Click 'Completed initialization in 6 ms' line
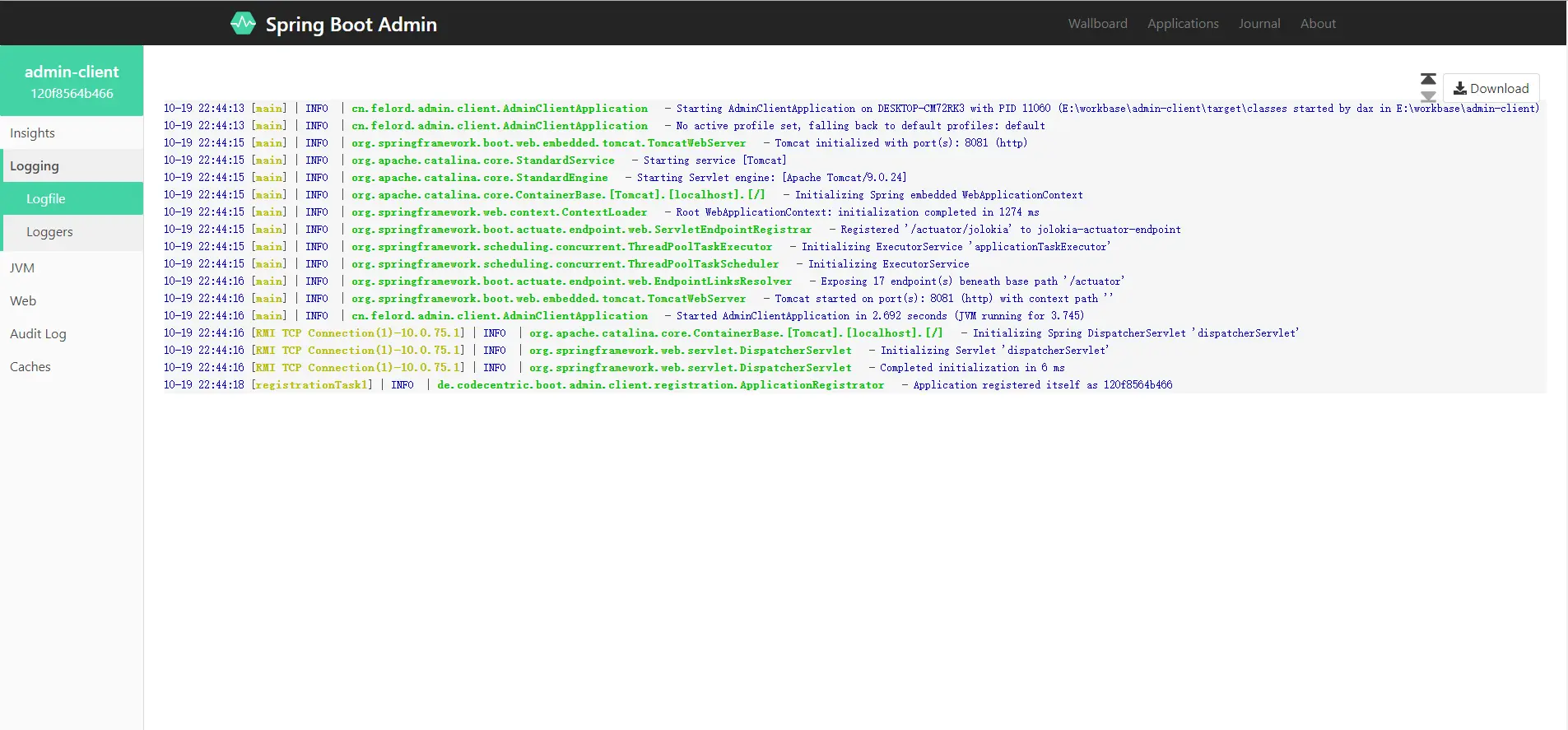Screen dimensions: 1568x730 (614, 367)
